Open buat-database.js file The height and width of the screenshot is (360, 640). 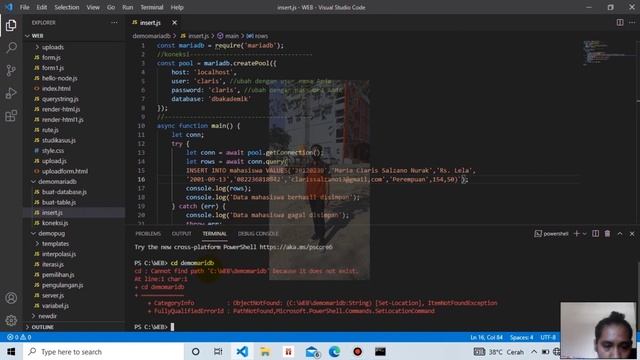64,192
